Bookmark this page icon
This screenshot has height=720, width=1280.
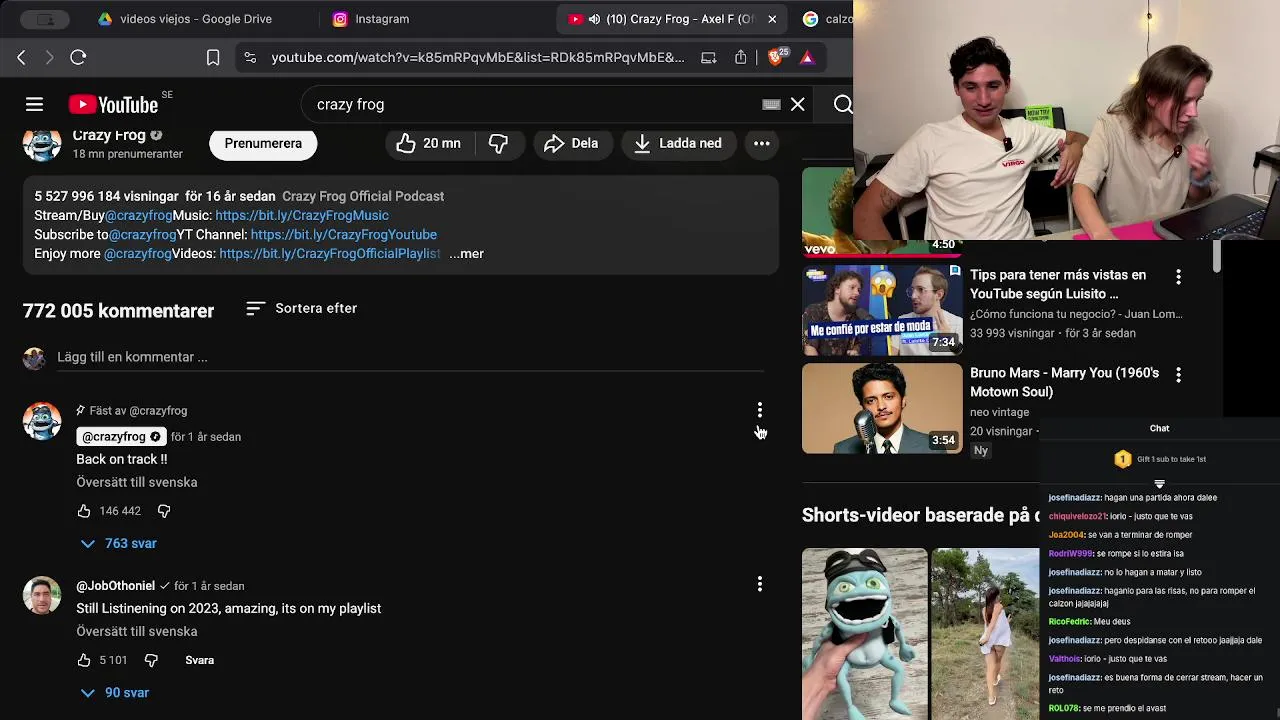click(213, 58)
